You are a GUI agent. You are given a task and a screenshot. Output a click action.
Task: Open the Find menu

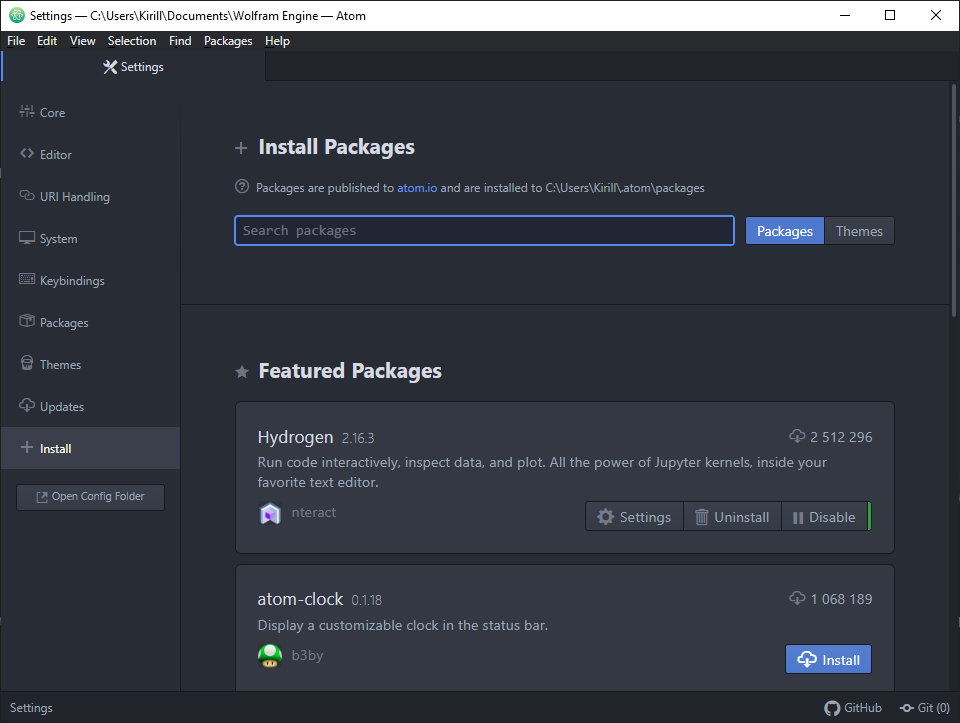point(180,41)
